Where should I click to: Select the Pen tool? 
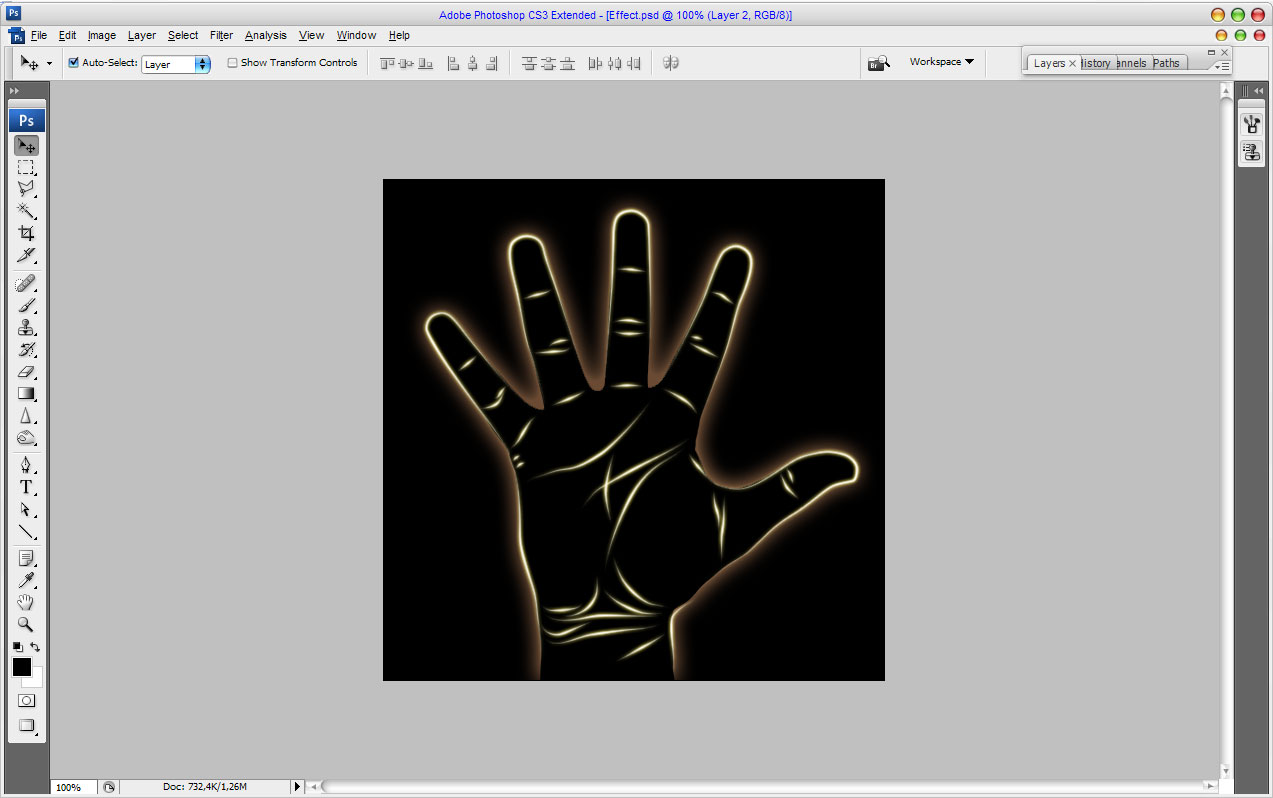click(26, 465)
